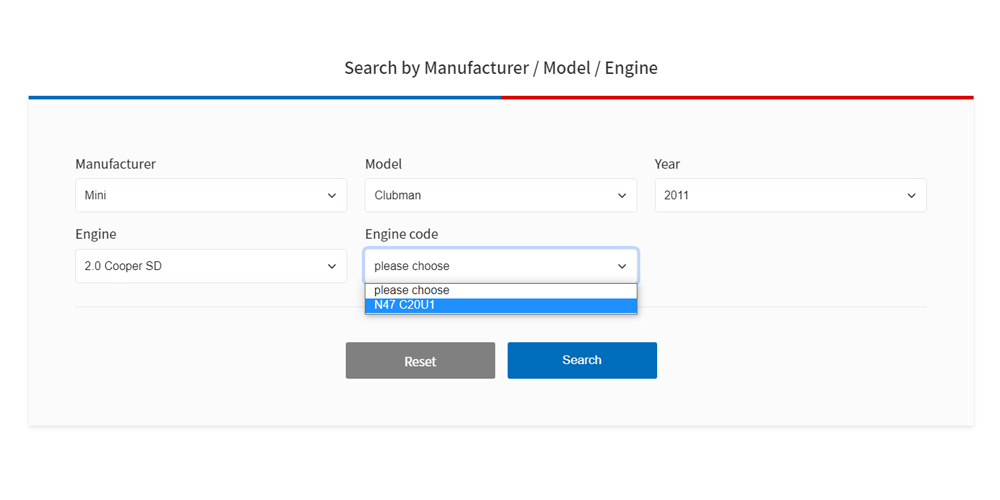Click the blue Search button
This screenshot has height=500, width=1000.
click(582, 360)
